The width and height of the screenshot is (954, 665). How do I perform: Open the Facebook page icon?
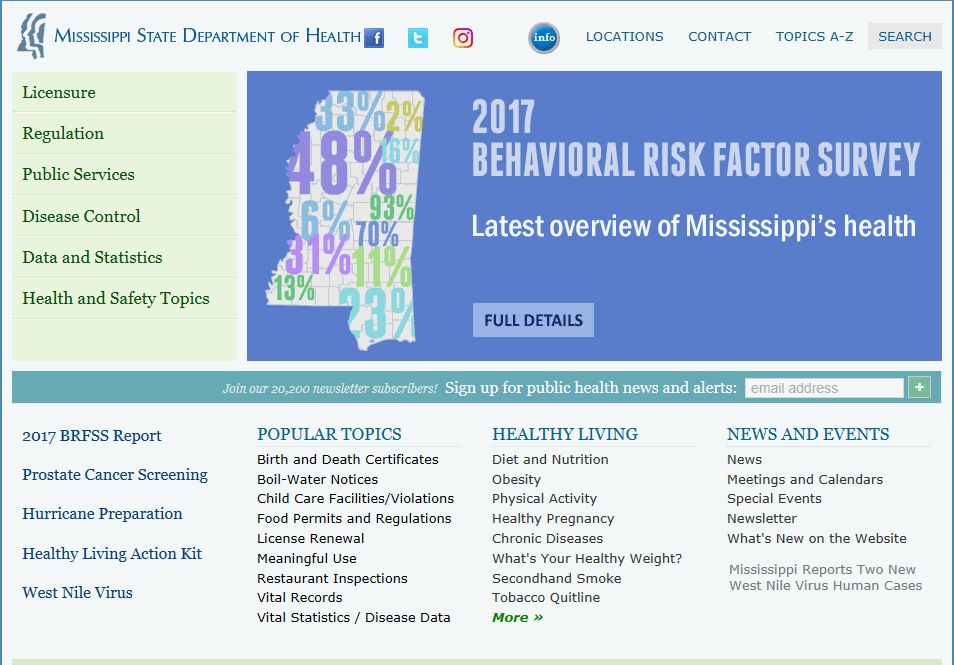point(374,38)
